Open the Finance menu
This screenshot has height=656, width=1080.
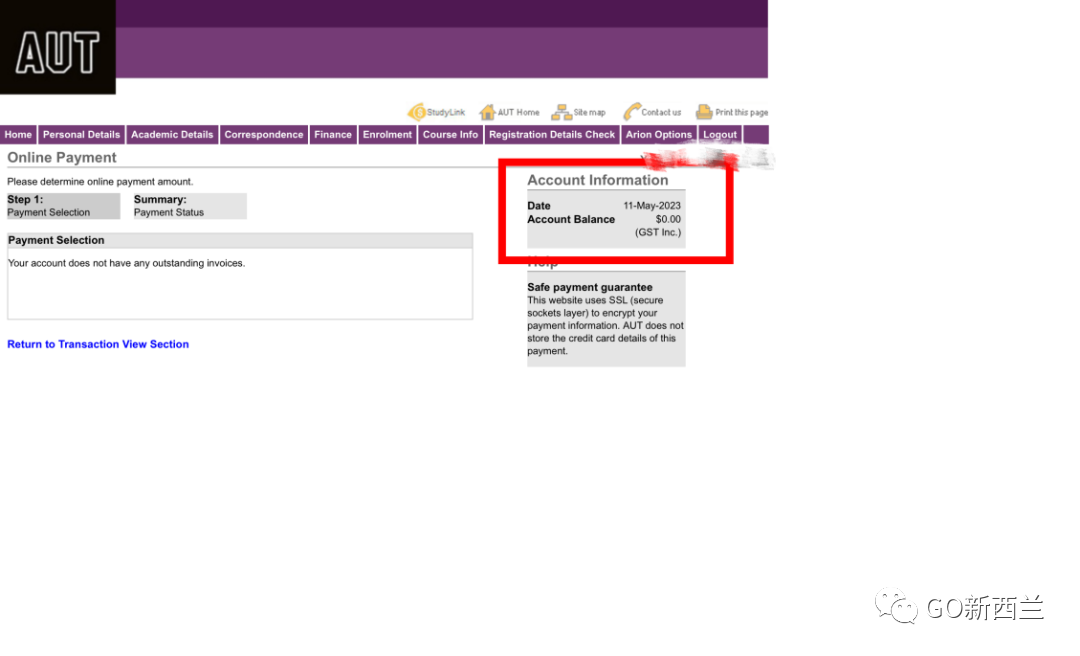coord(333,134)
